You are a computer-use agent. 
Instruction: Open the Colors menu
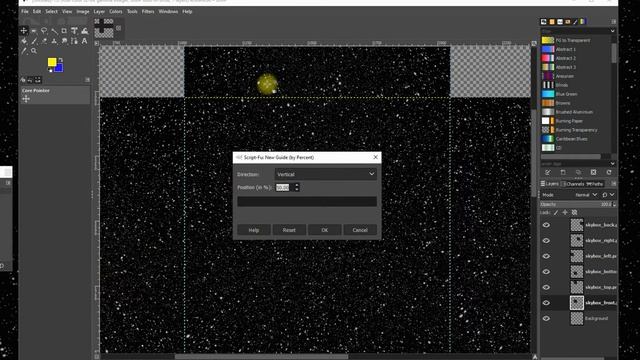point(116,11)
